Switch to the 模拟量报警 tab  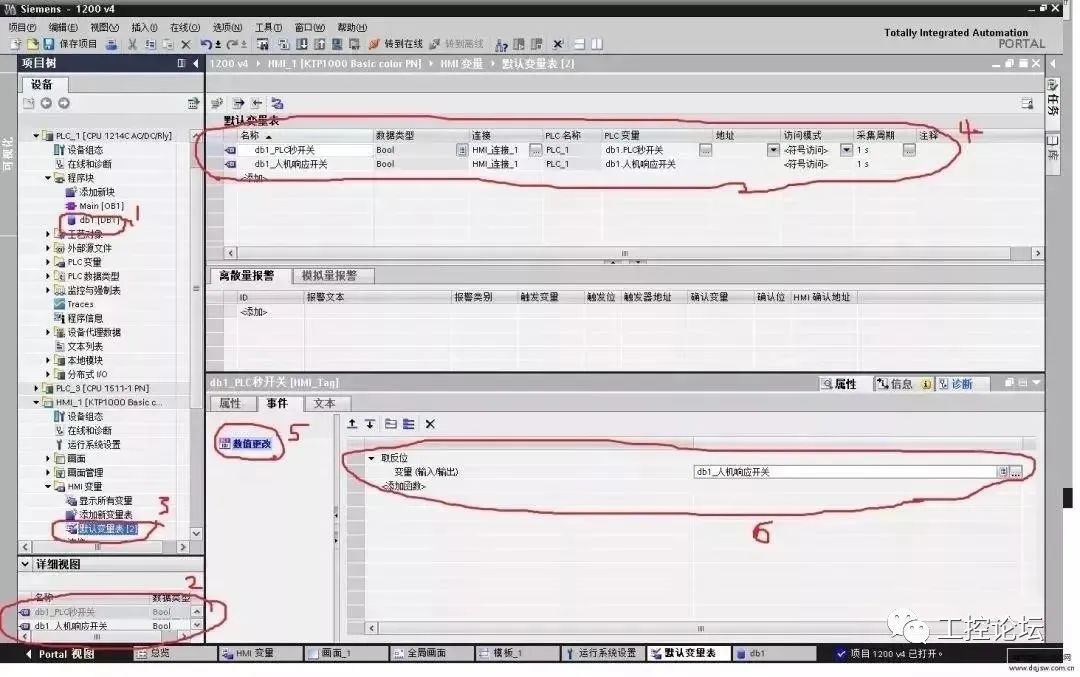point(330,276)
